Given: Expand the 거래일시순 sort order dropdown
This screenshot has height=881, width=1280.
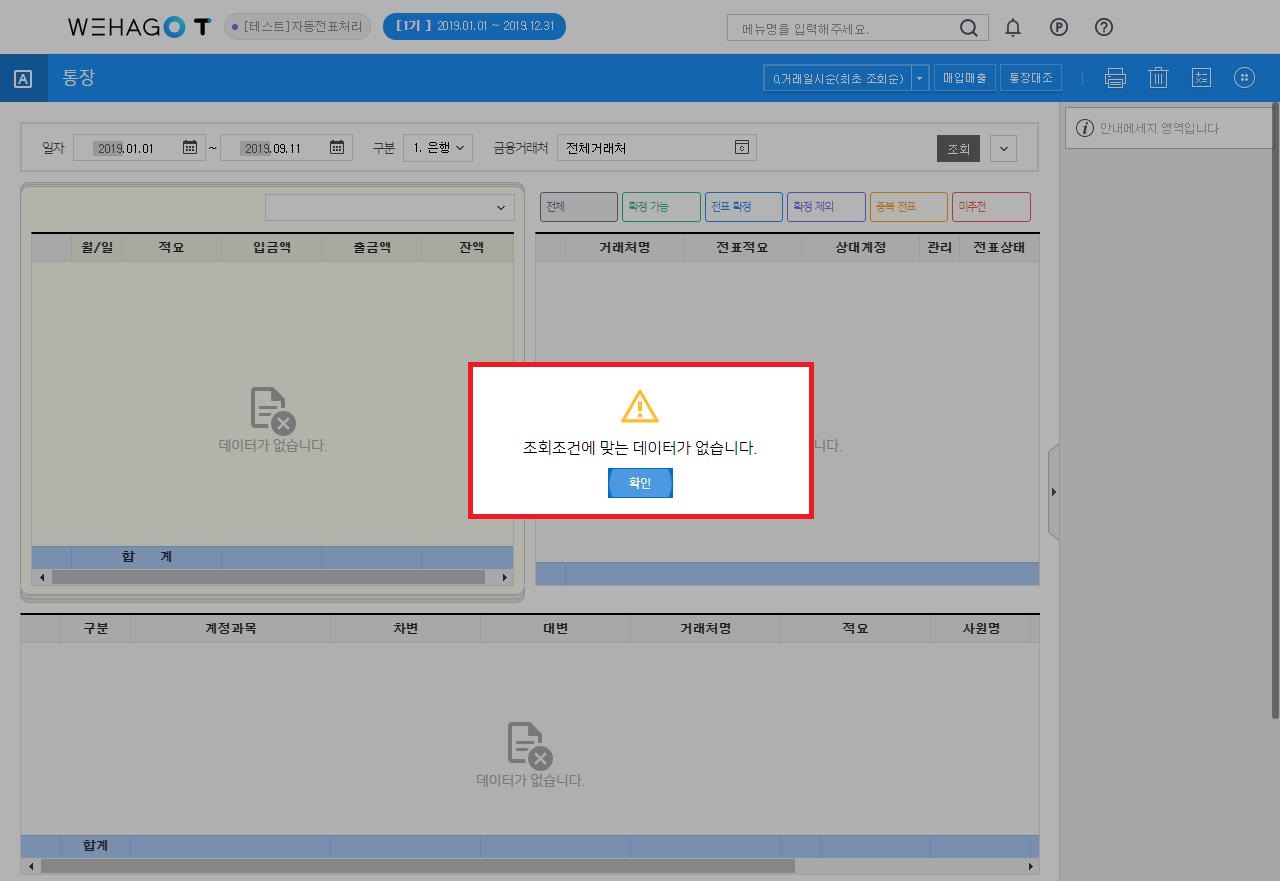Looking at the screenshot, I should coord(919,78).
